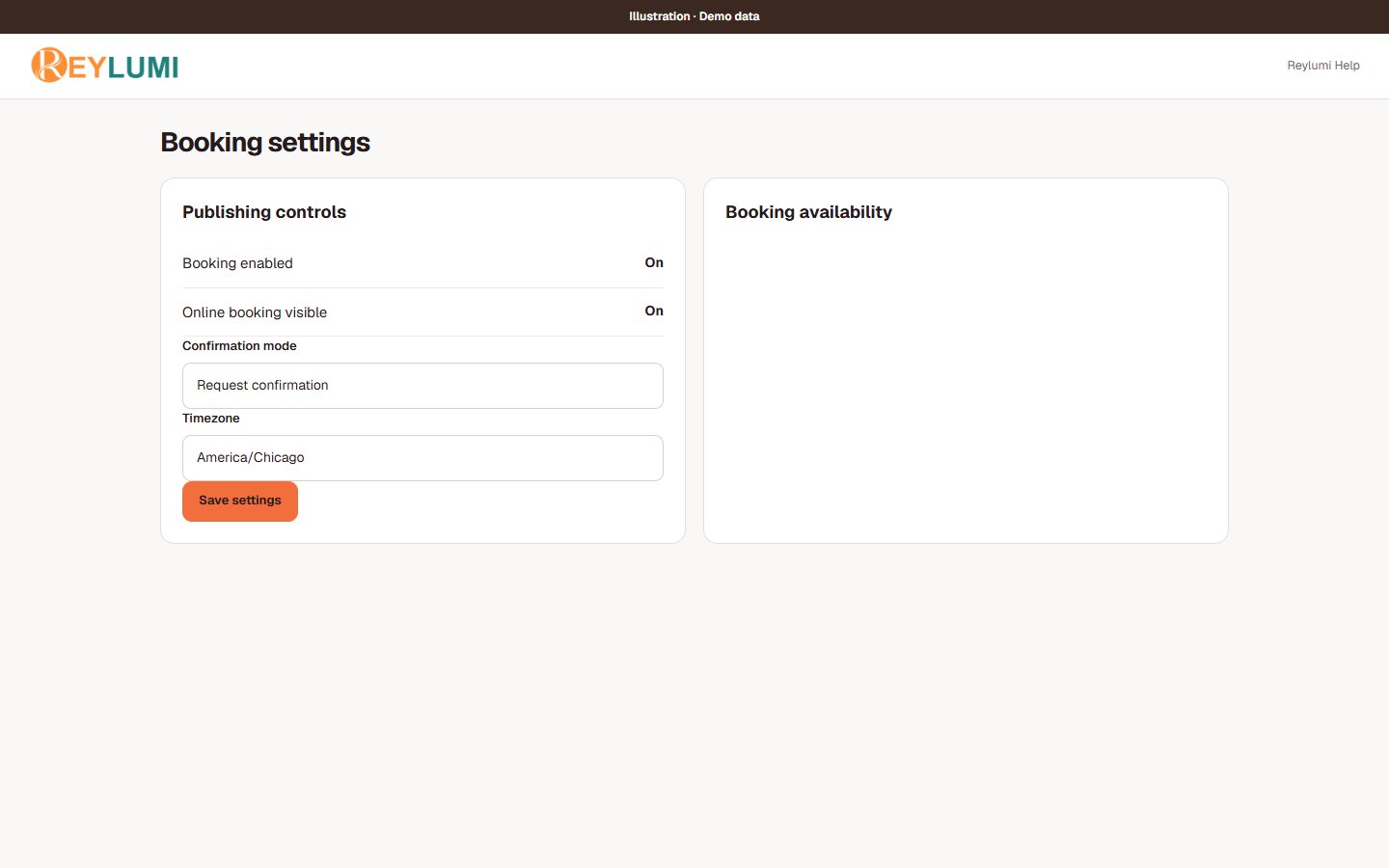Save the booking settings
The image size is (1389, 868).
point(240,501)
